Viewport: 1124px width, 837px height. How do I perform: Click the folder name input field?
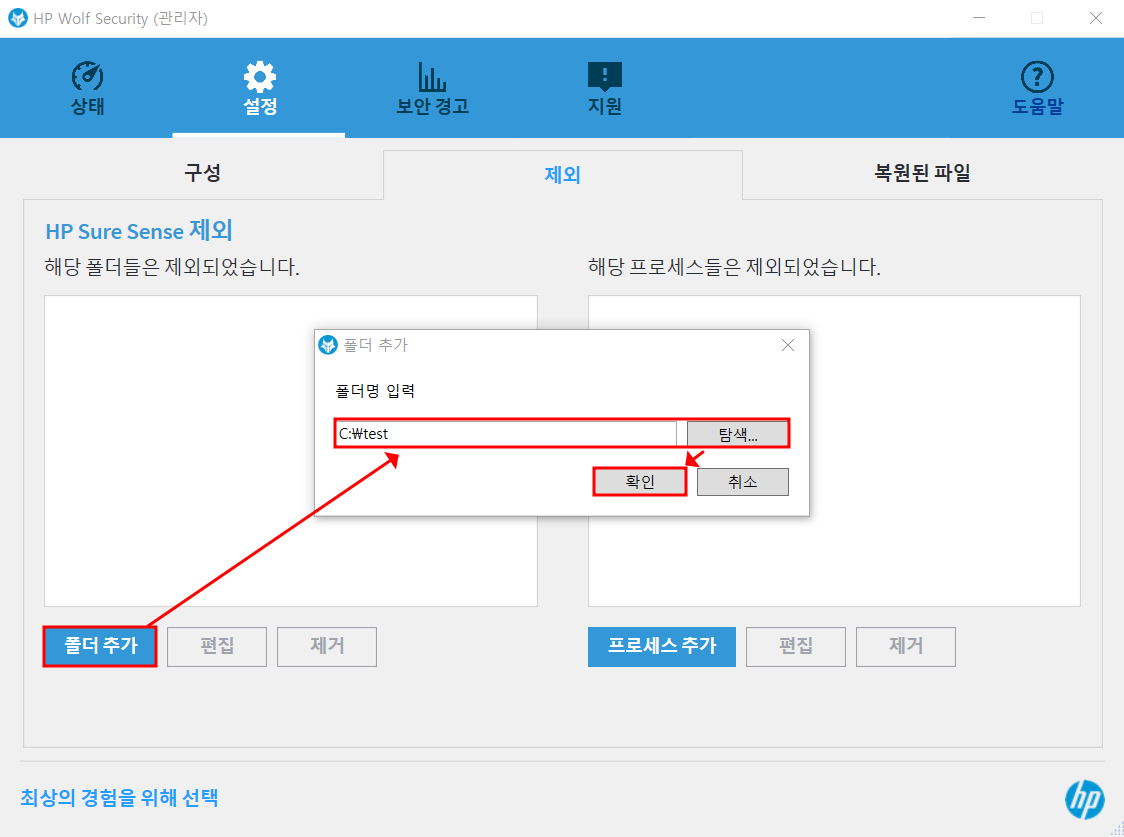[x=506, y=434]
